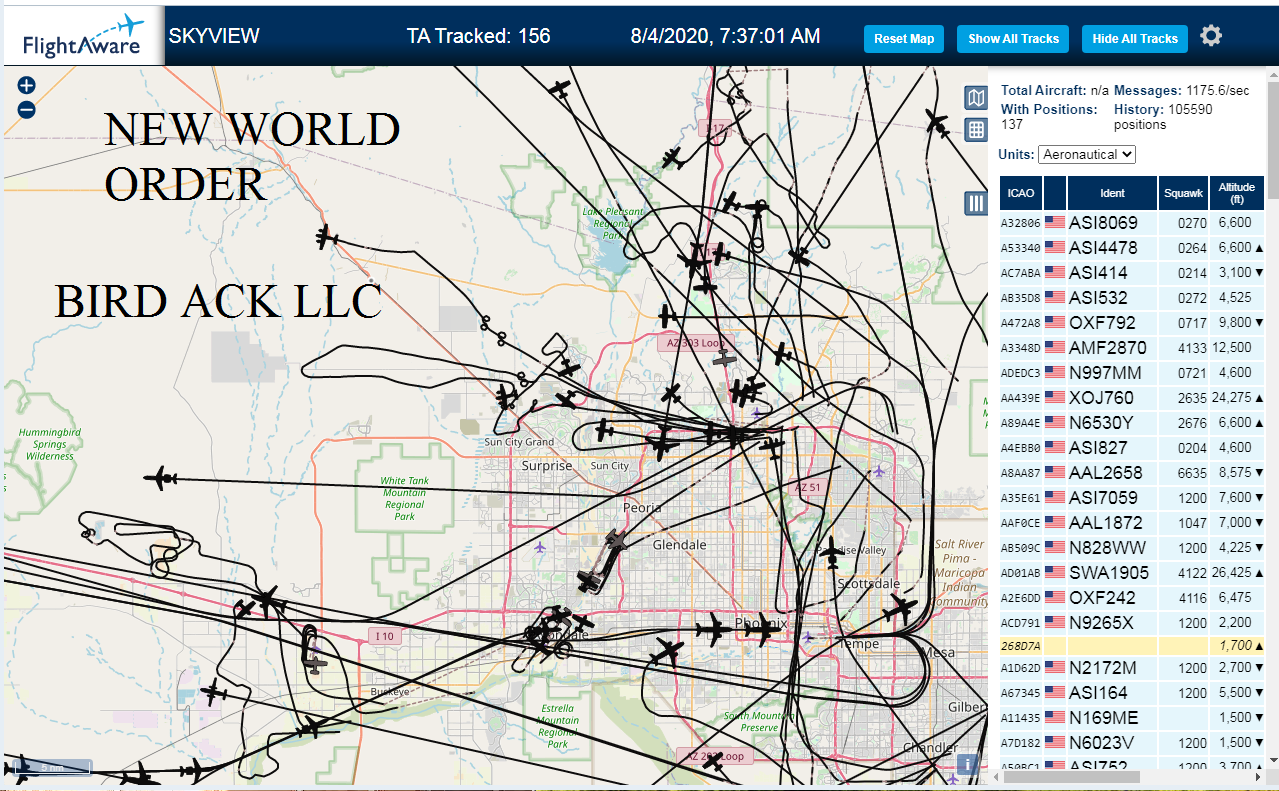
Task: Sort table by Altitude column header
Action: click(1237, 193)
